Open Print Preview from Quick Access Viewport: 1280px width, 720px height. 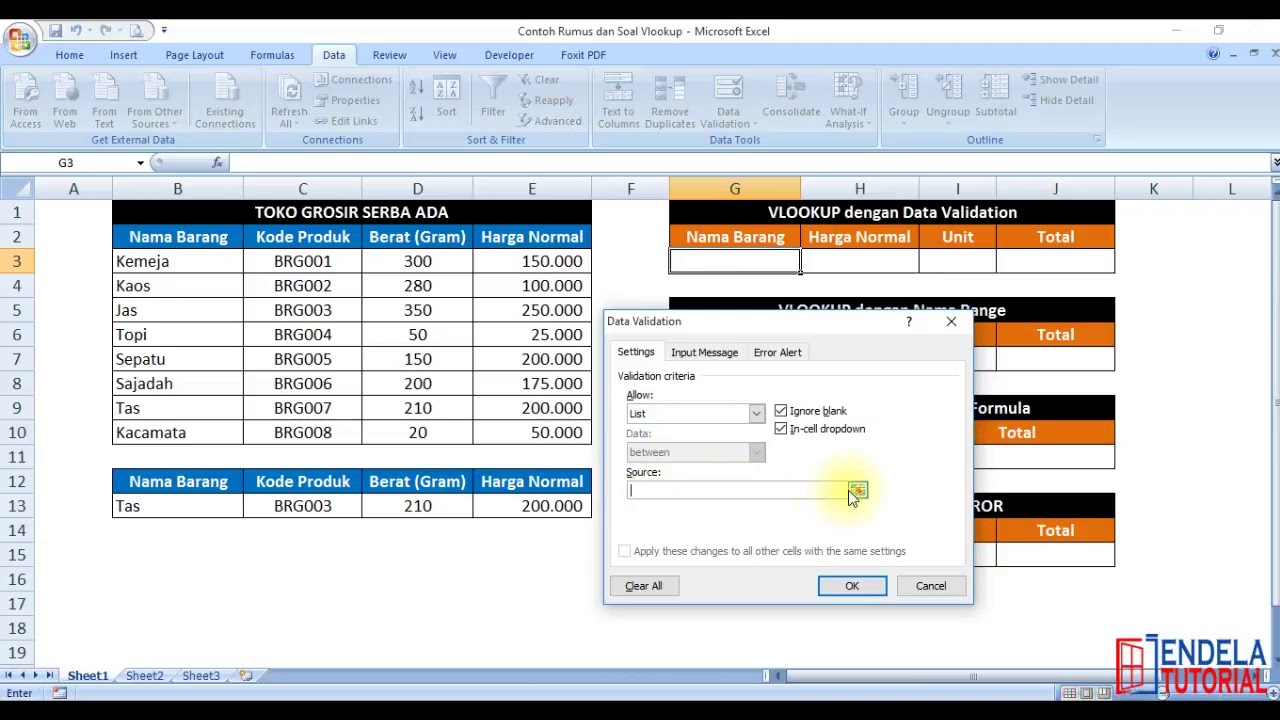click(137, 31)
